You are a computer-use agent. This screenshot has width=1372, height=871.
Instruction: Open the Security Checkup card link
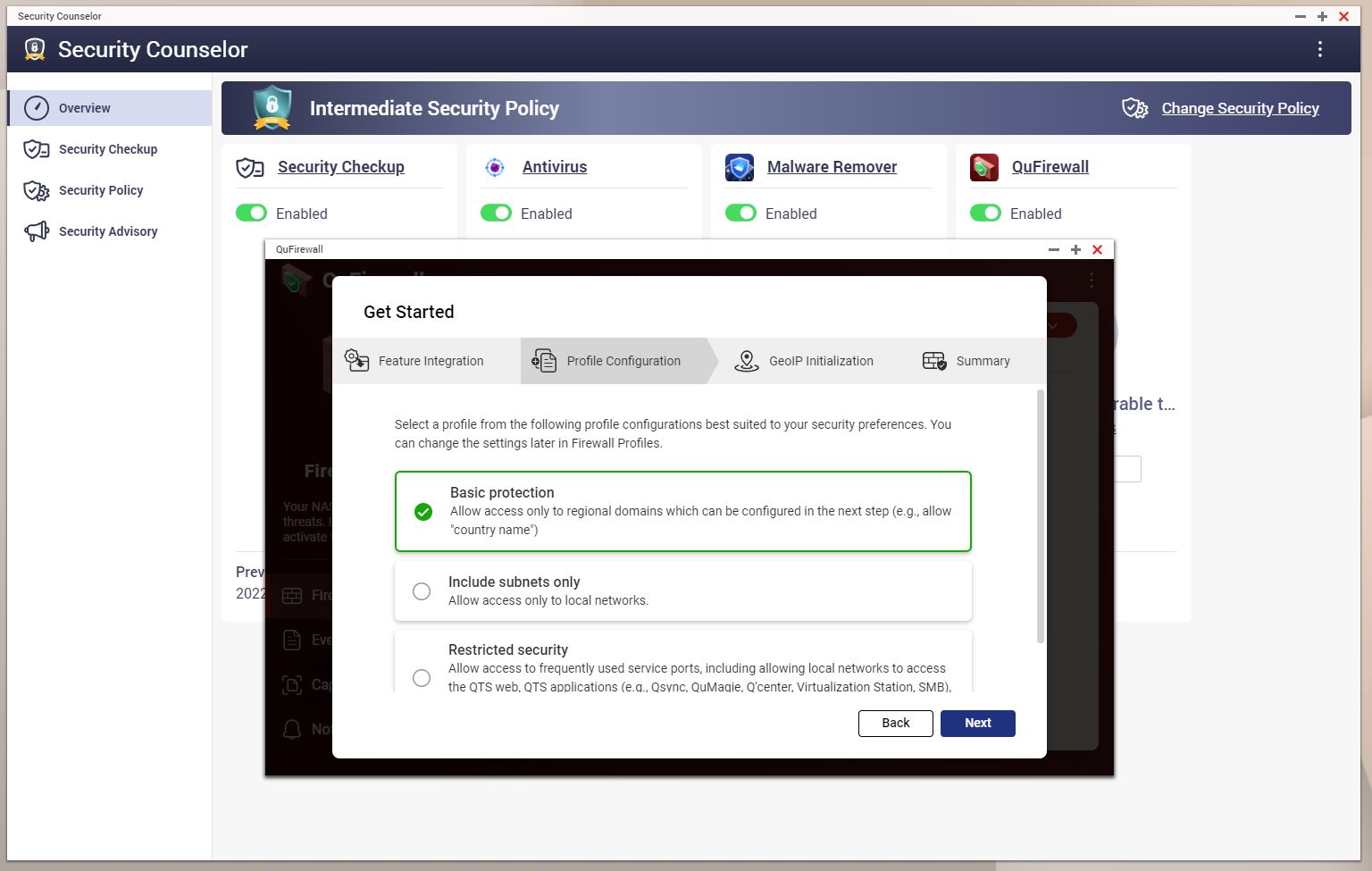coord(341,167)
